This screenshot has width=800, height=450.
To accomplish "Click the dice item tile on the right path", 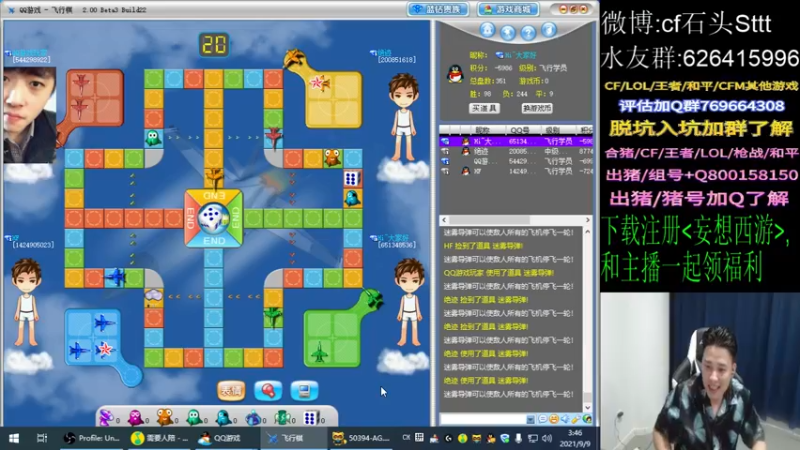I will pos(352,179).
